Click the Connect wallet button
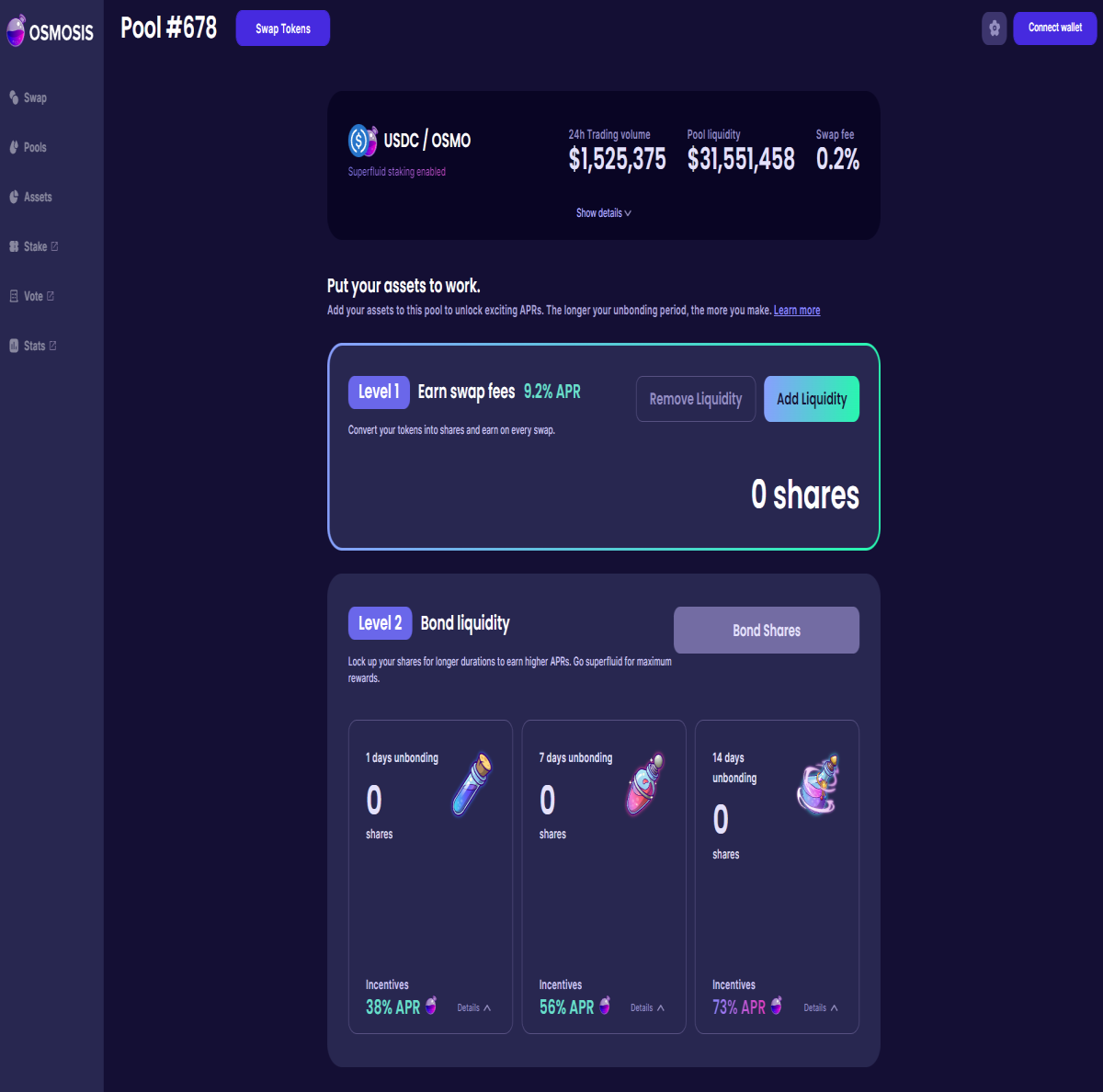 [x=1055, y=28]
